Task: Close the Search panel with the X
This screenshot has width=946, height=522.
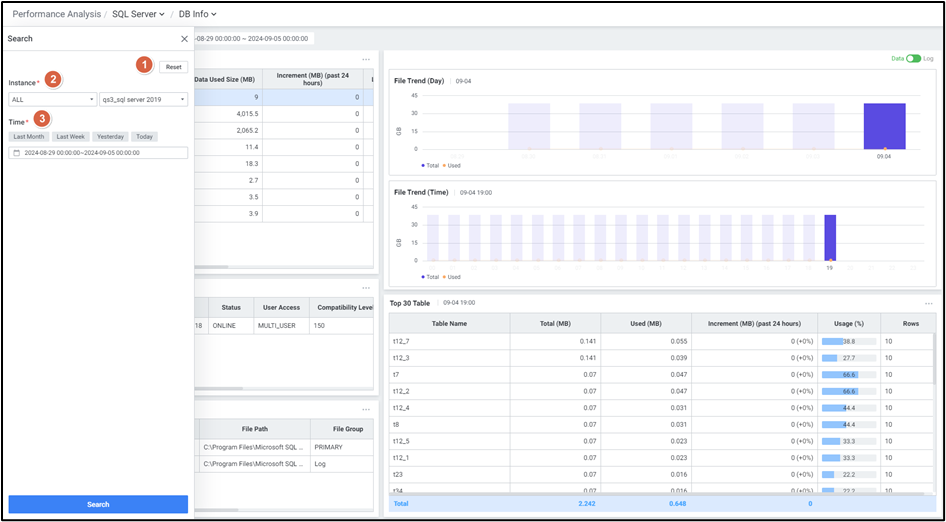Action: 184,39
